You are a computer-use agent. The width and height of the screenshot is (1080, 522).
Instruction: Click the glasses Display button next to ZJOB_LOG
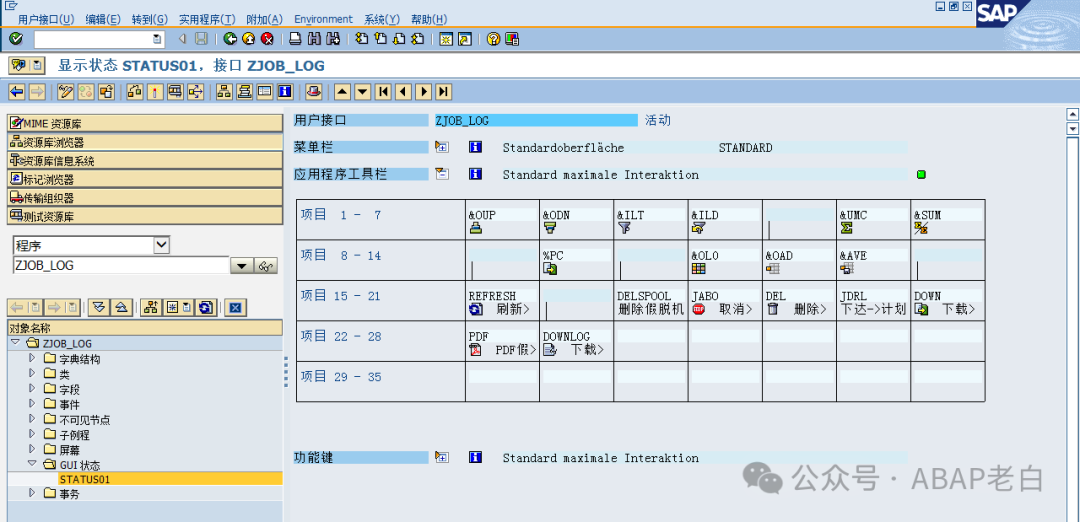266,266
